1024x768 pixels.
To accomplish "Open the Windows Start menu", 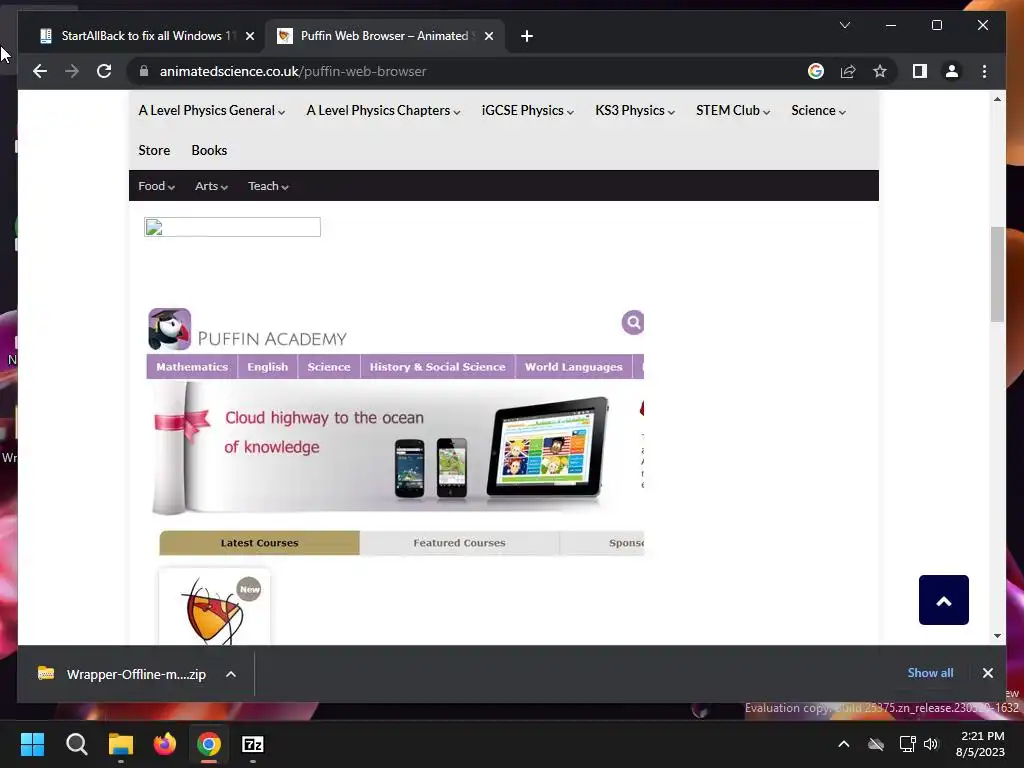I will coord(32,744).
